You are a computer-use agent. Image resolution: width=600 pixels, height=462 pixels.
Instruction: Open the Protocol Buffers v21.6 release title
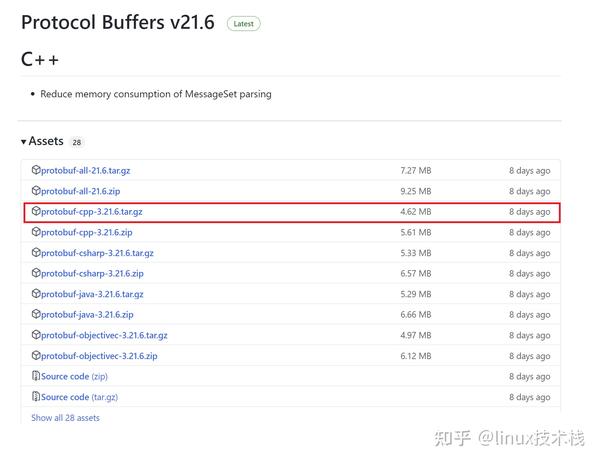118,22
